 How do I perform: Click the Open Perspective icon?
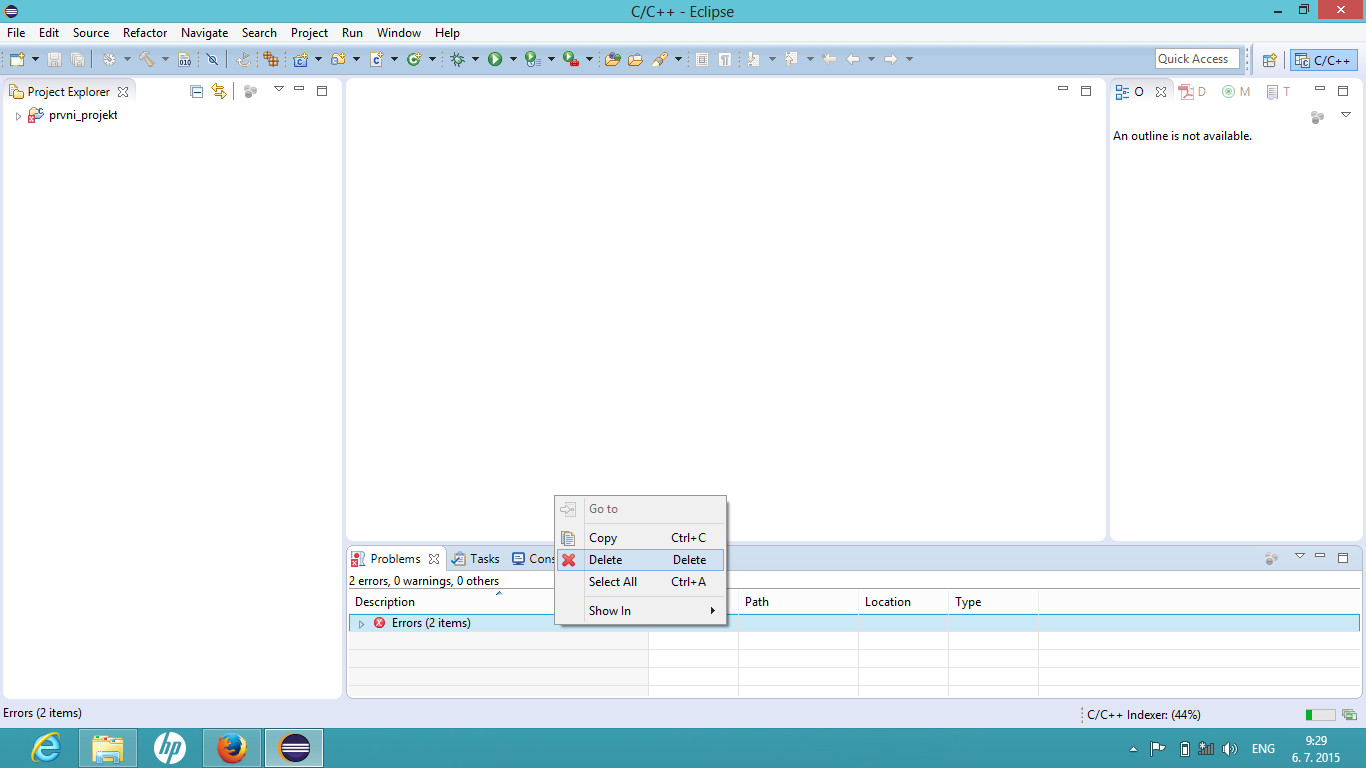[x=1269, y=60]
